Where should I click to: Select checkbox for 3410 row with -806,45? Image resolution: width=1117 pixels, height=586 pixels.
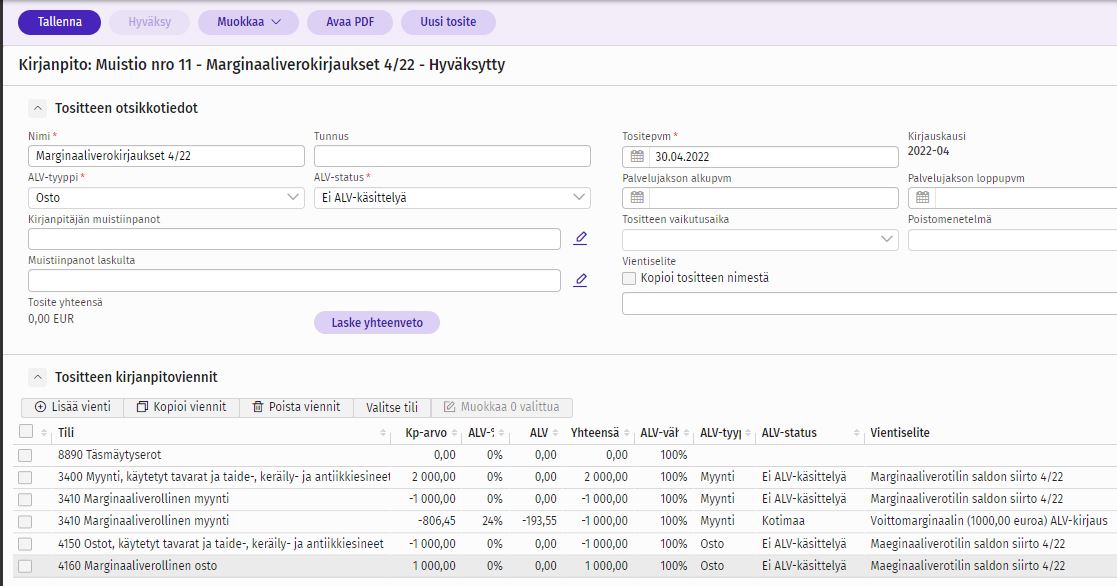tap(25, 521)
